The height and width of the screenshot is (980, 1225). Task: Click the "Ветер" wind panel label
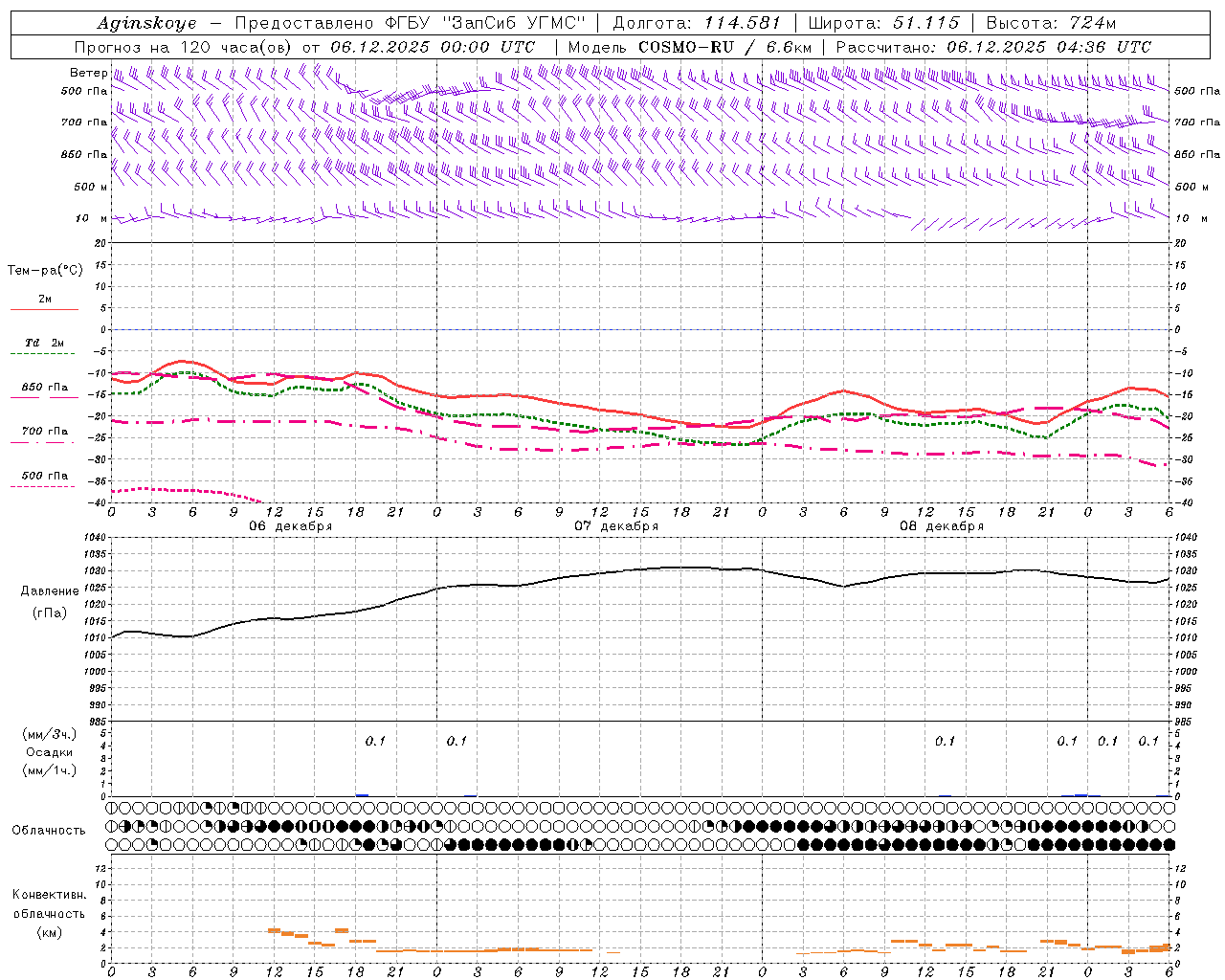pos(88,73)
